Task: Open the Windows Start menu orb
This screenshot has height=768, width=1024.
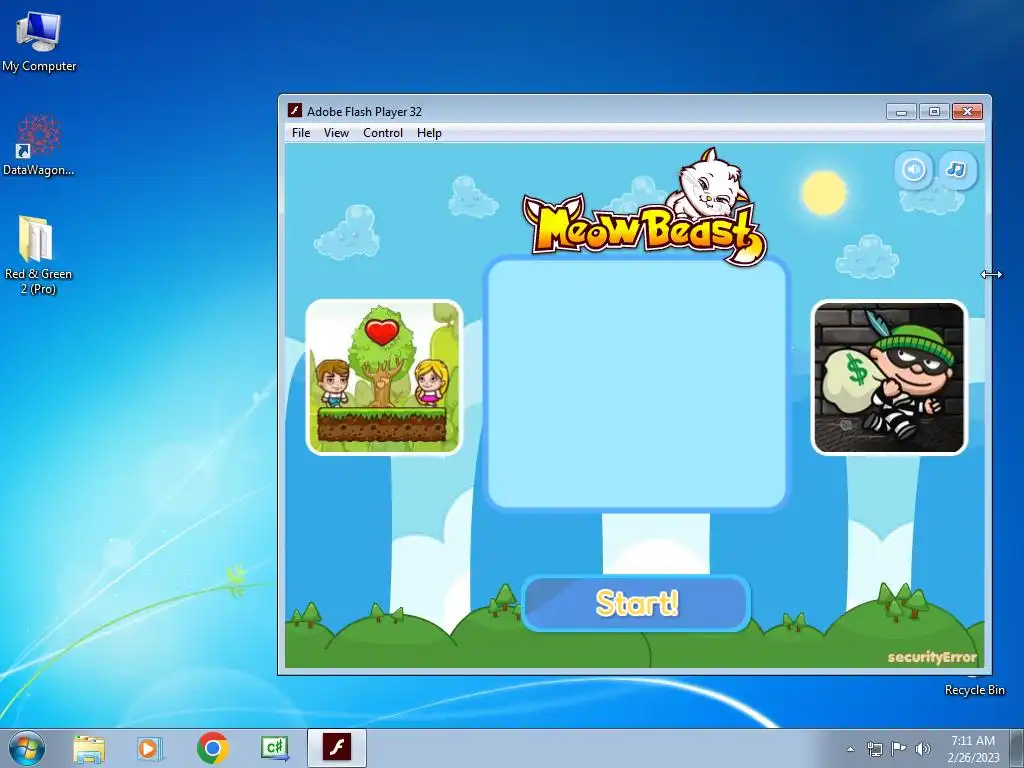Action: tap(27, 748)
